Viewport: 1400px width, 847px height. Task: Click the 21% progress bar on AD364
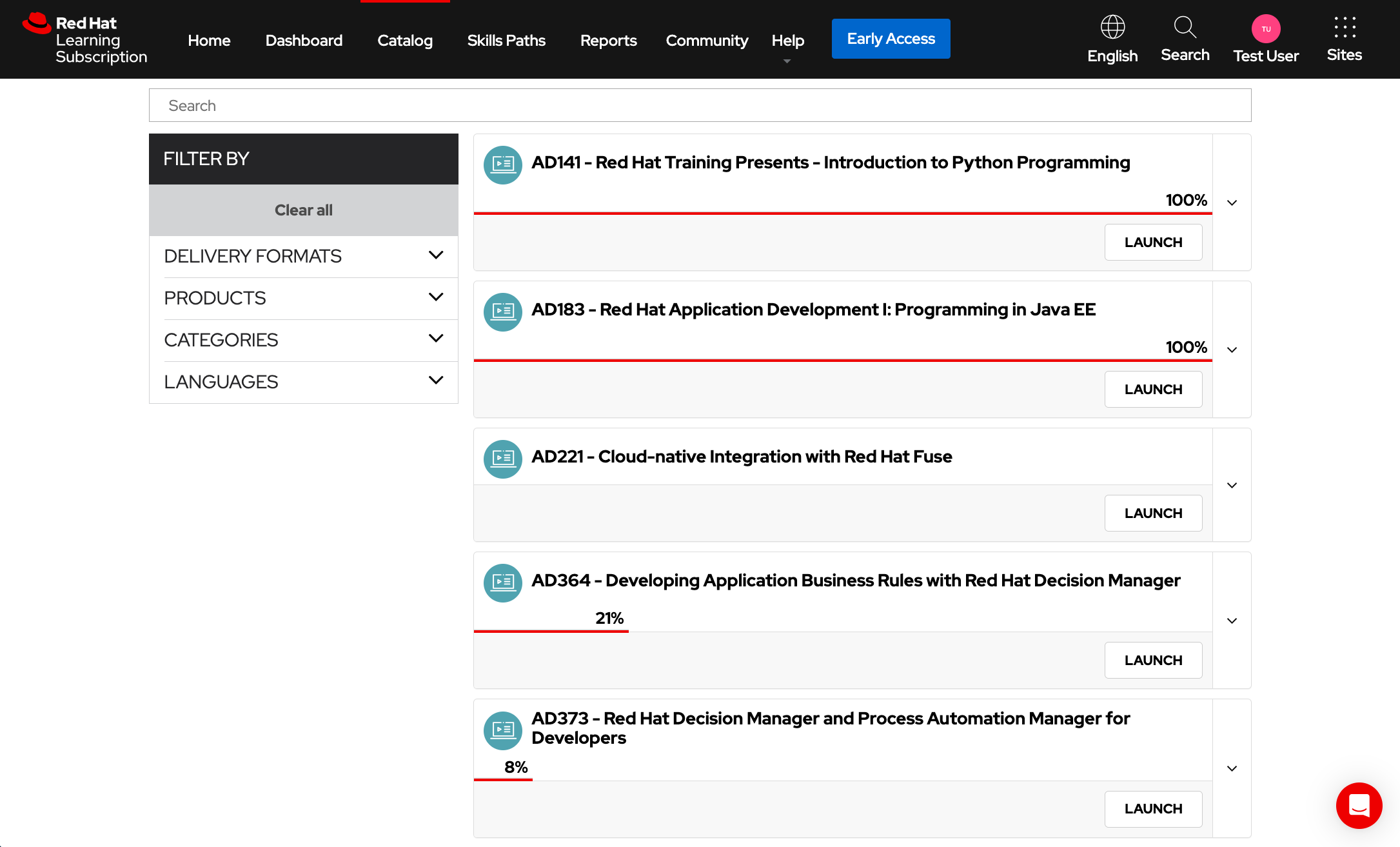point(551,630)
